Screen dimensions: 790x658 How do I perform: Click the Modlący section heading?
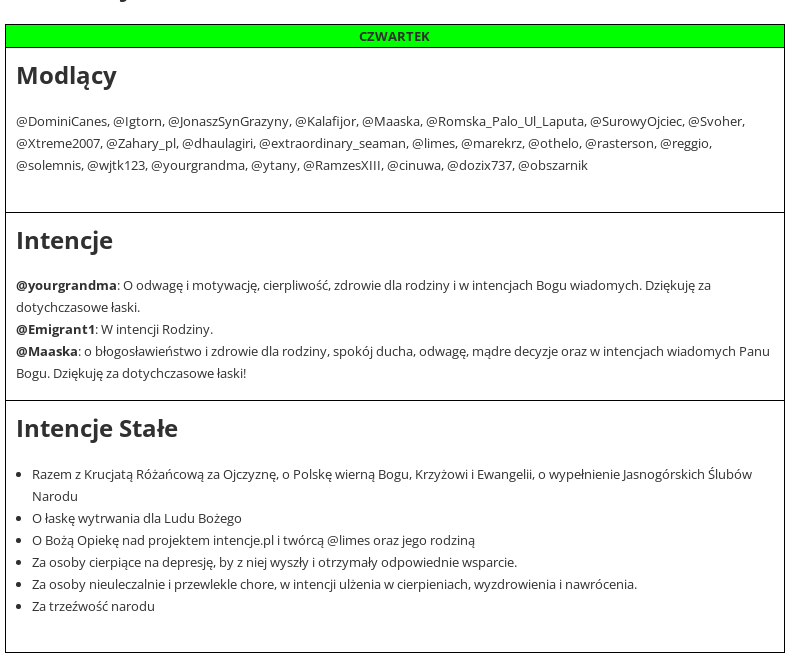click(67, 76)
